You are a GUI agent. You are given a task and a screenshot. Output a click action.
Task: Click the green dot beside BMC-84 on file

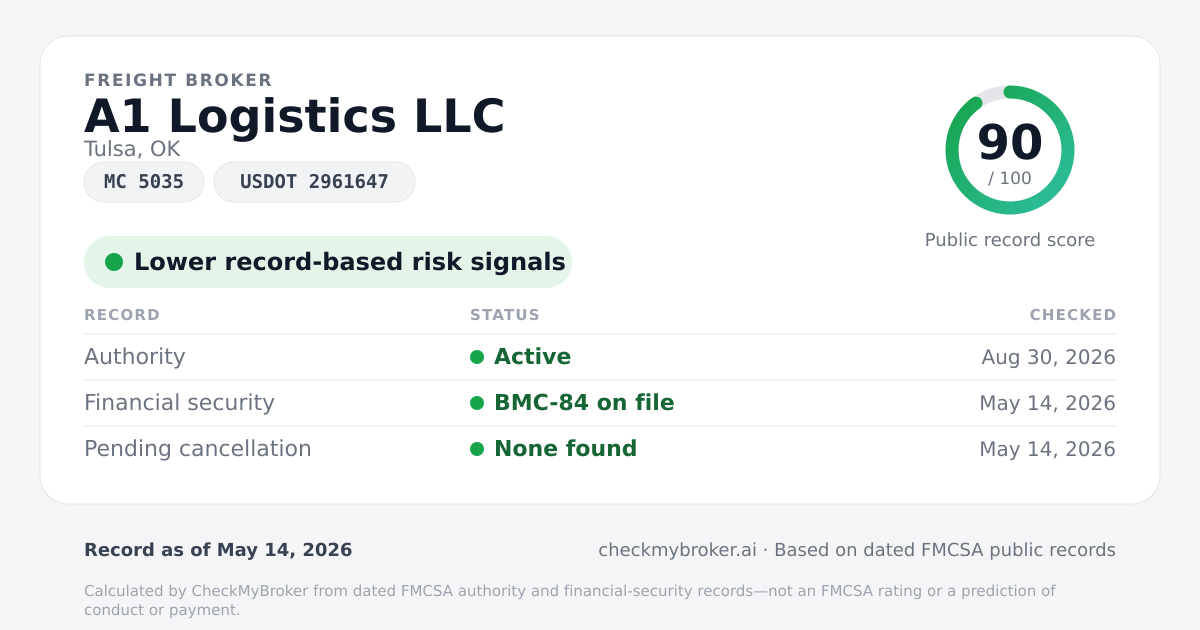(477, 403)
